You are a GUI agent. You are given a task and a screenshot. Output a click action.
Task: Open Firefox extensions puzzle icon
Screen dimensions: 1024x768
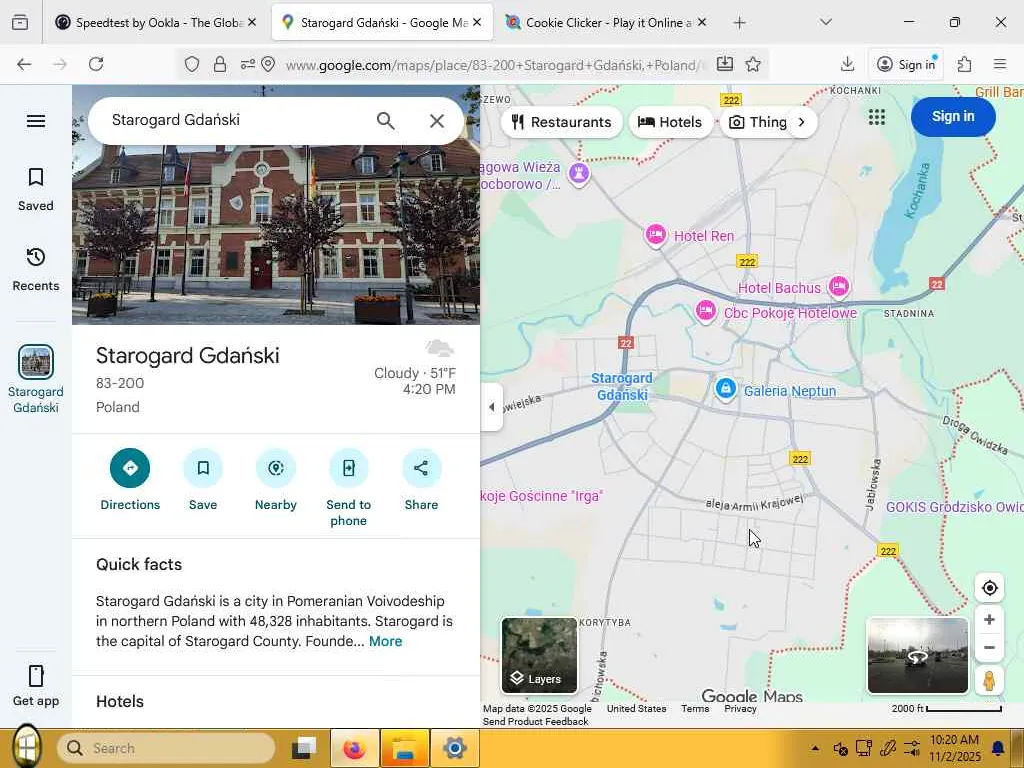pyautogui.click(x=965, y=64)
